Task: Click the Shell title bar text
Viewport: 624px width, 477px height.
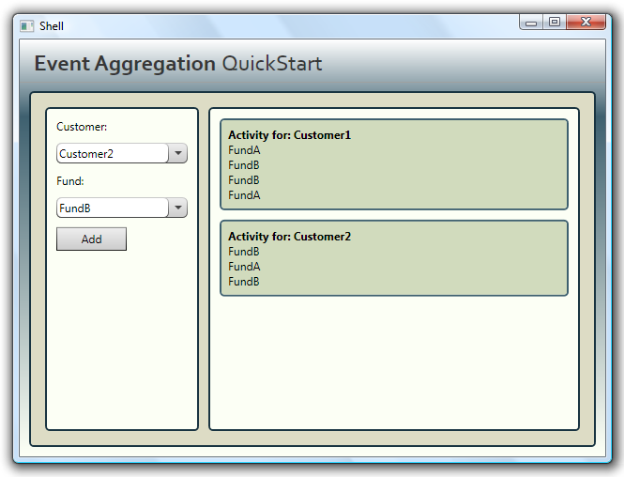Action: [51, 26]
